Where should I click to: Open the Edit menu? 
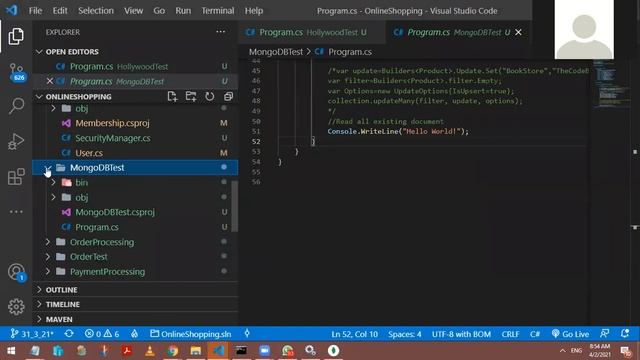(x=60, y=11)
